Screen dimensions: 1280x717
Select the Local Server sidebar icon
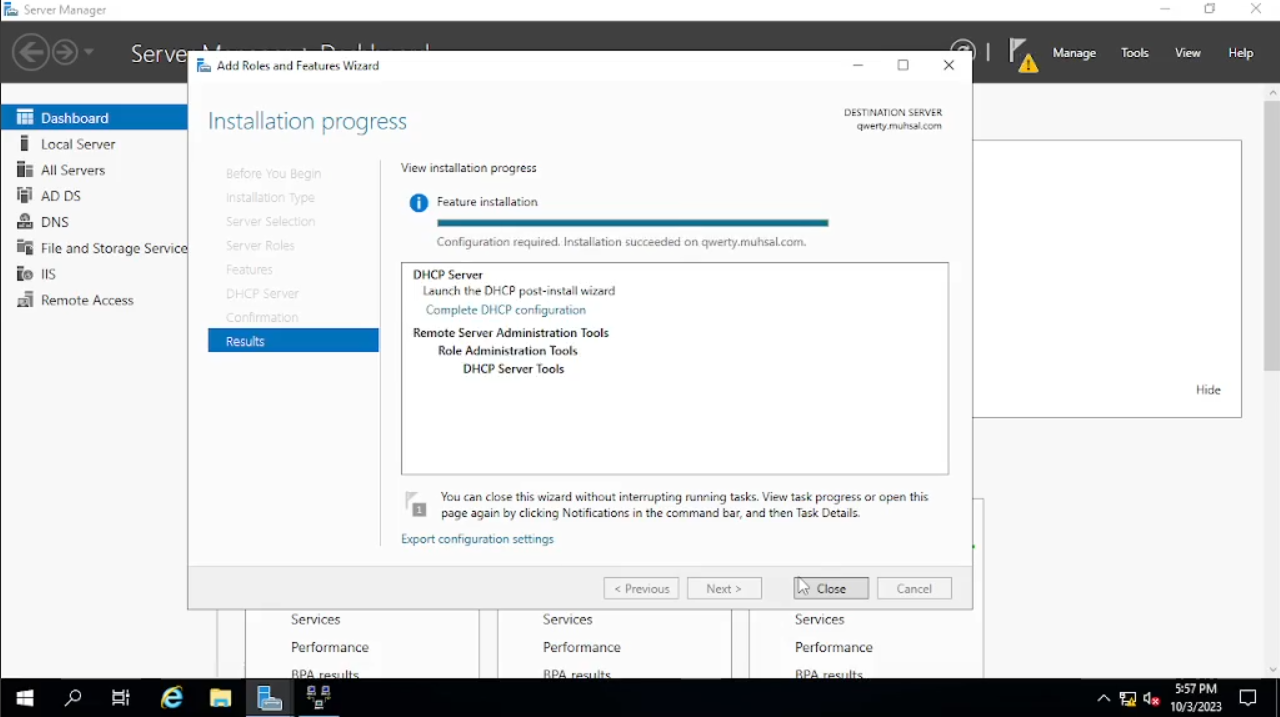click(x=25, y=144)
